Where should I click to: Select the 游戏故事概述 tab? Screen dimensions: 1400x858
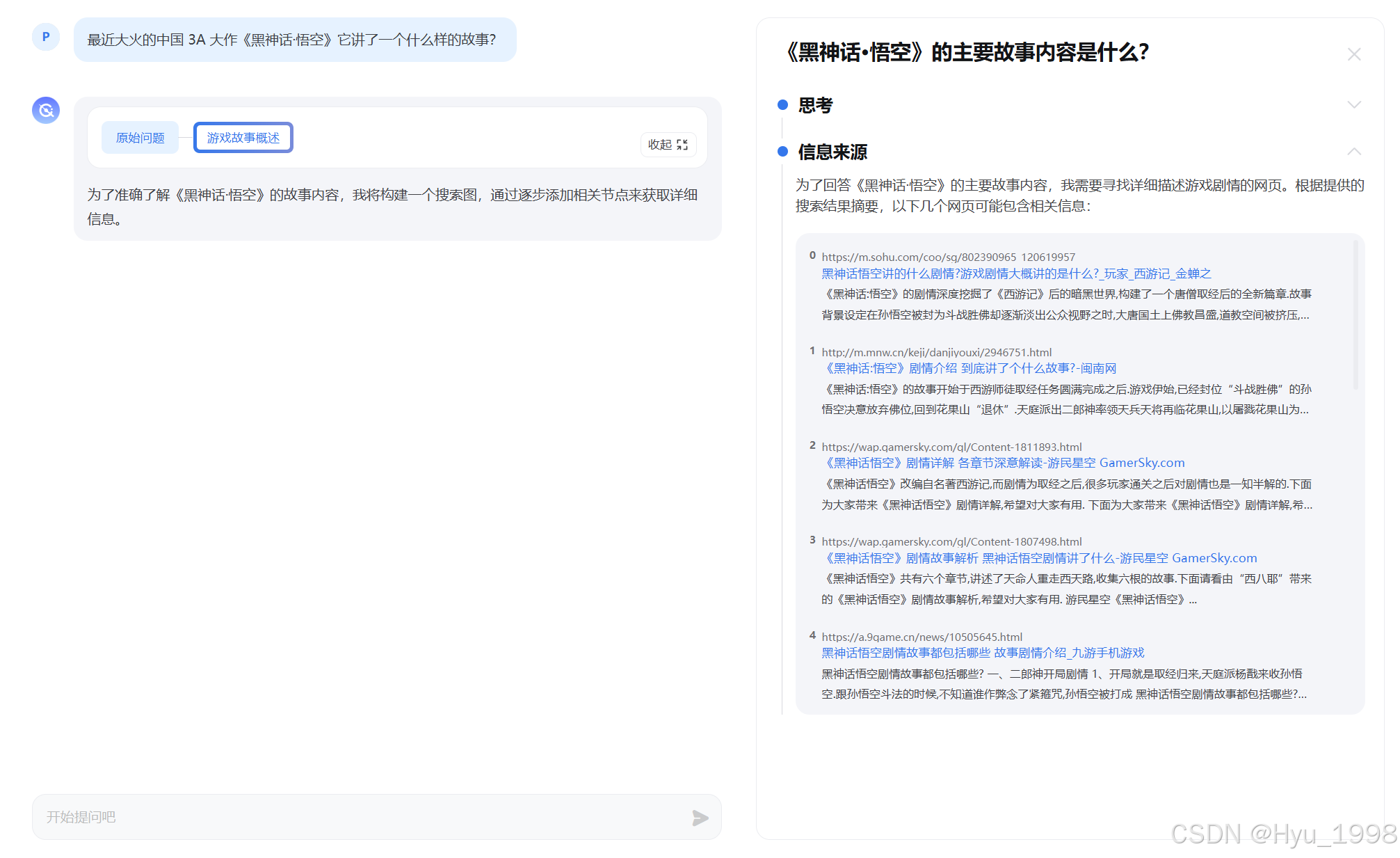(243, 137)
